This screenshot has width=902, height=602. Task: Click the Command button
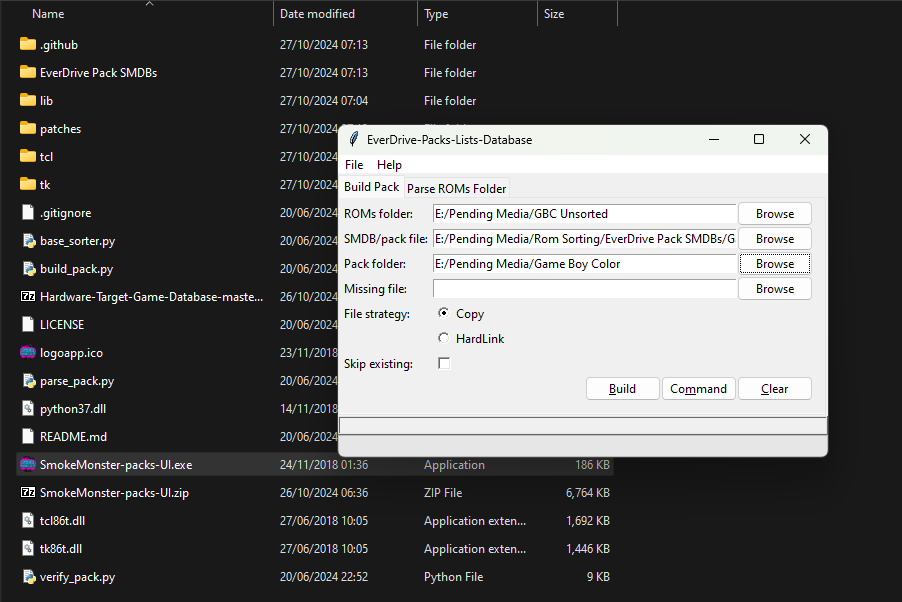pos(698,389)
